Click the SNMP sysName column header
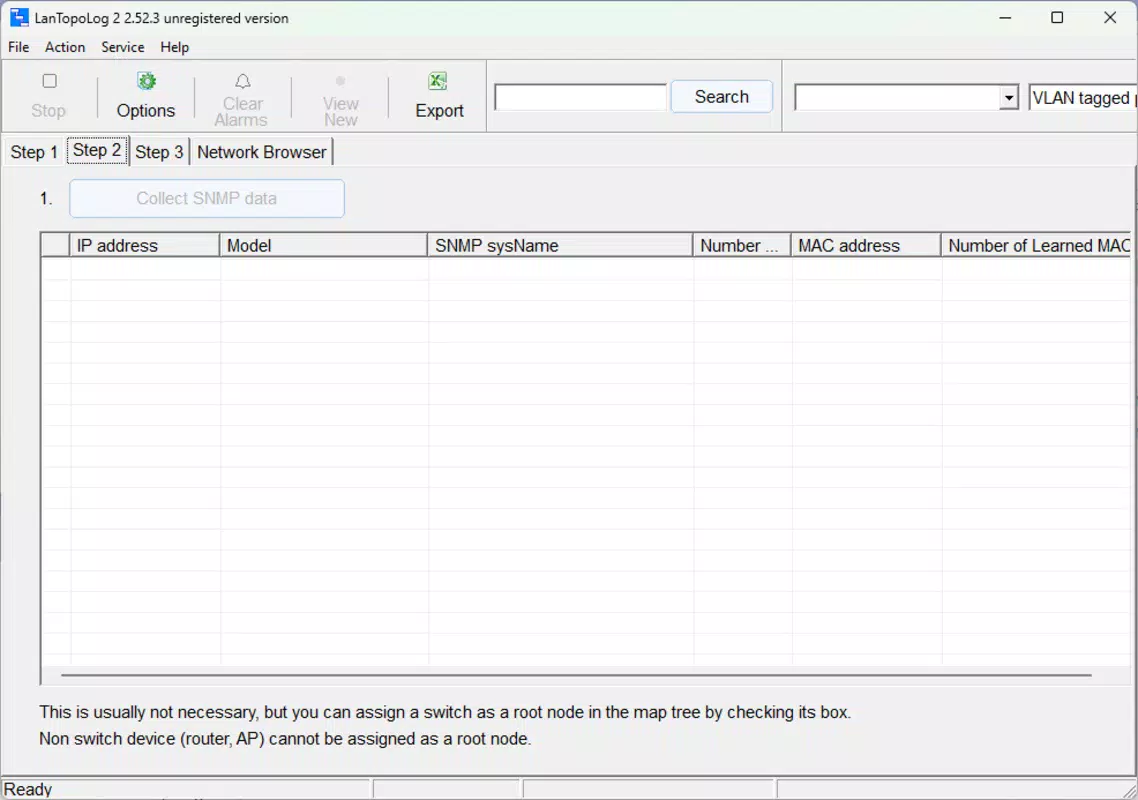The height and width of the screenshot is (800, 1138). 560,245
